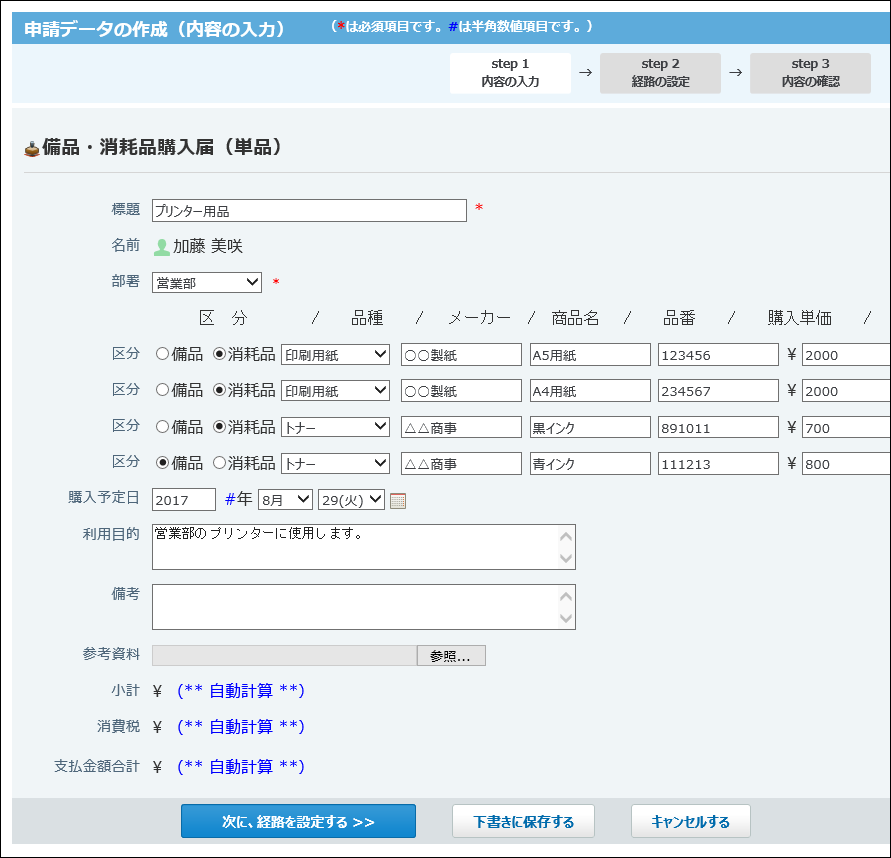The width and height of the screenshot is (891, 858).
Task: Click the unit price field showing 700
Action: 846,427
